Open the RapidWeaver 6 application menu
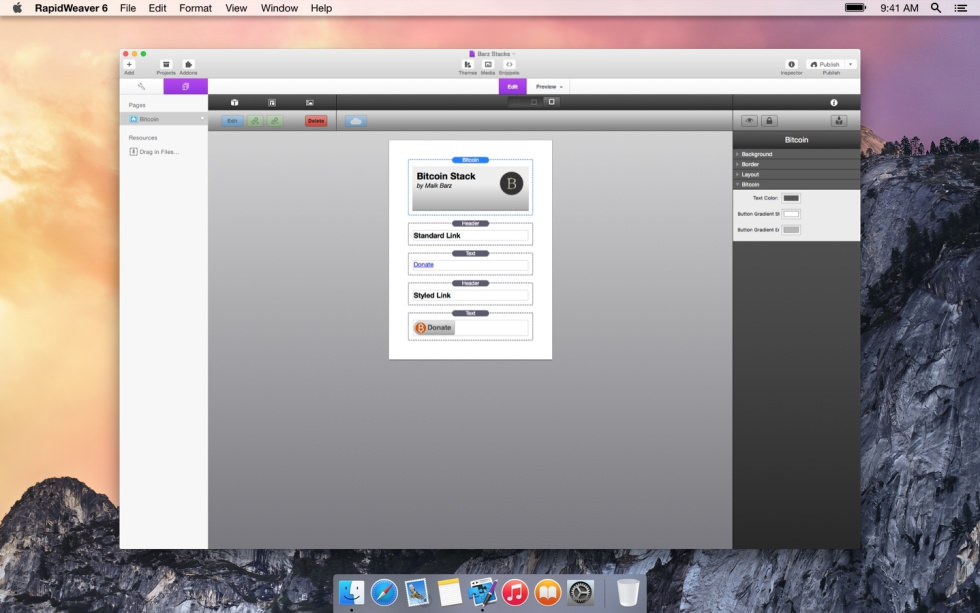Image resolution: width=980 pixels, height=613 pixels. 71,8
